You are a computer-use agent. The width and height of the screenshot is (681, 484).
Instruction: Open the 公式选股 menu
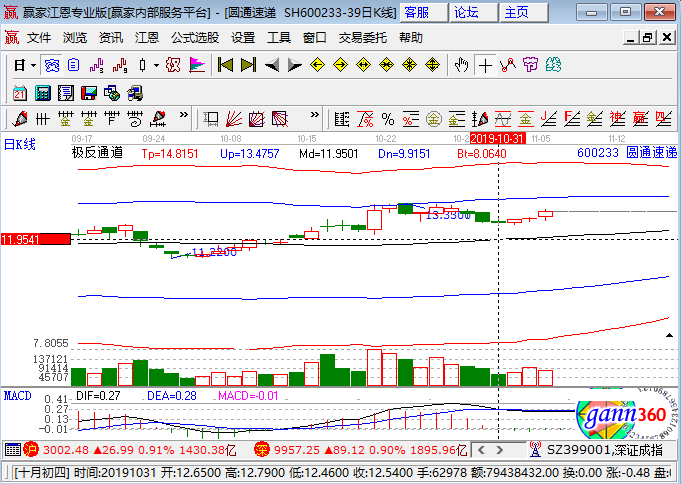click(x=195, y=38)
